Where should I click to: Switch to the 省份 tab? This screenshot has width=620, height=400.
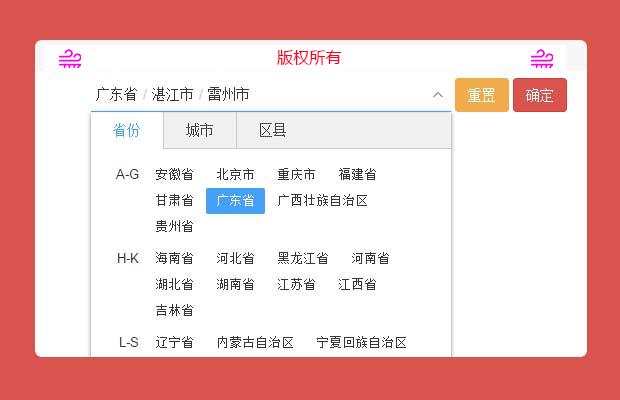126,131
